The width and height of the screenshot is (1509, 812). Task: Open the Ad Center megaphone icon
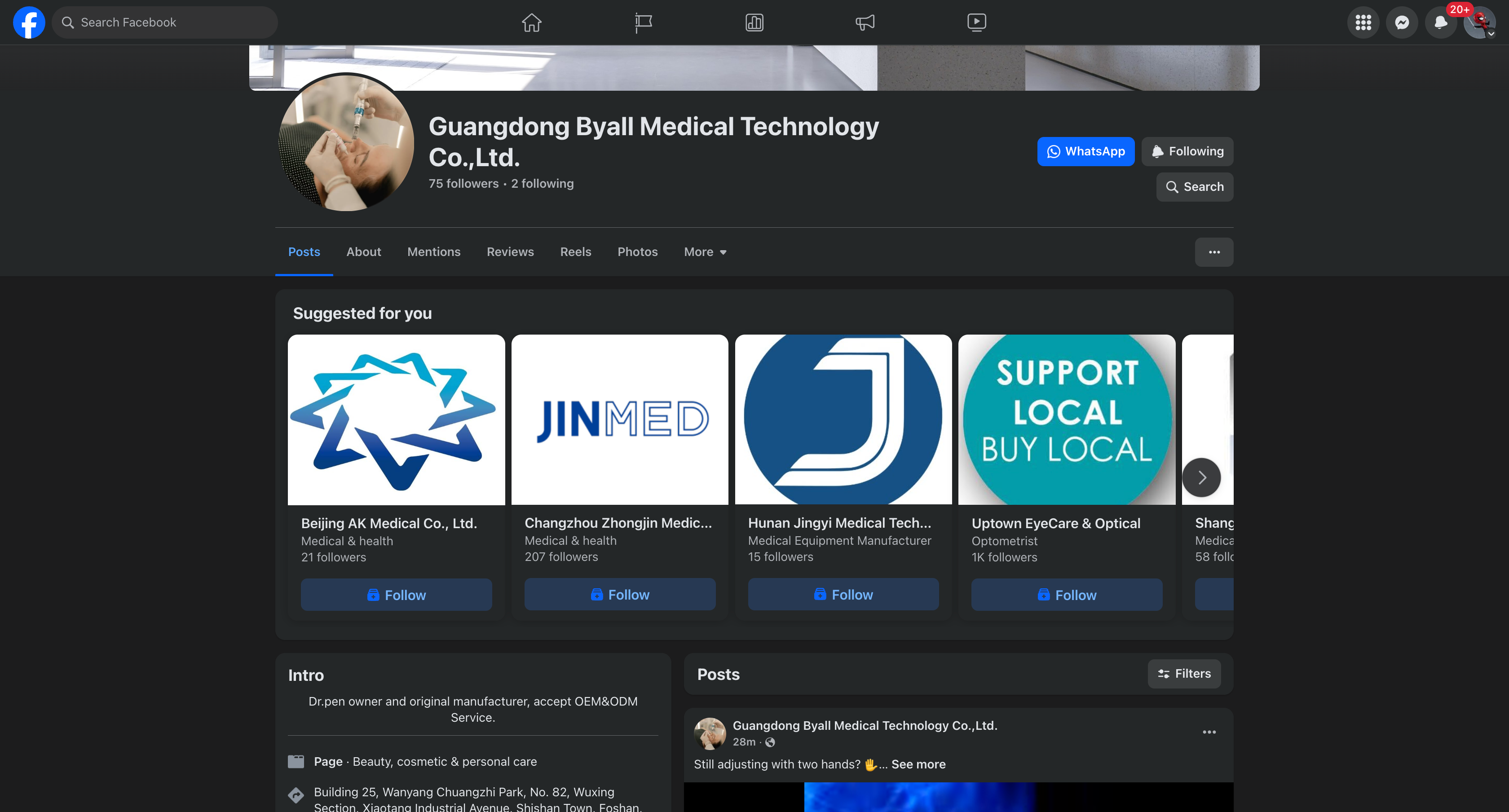coord(865,22)
